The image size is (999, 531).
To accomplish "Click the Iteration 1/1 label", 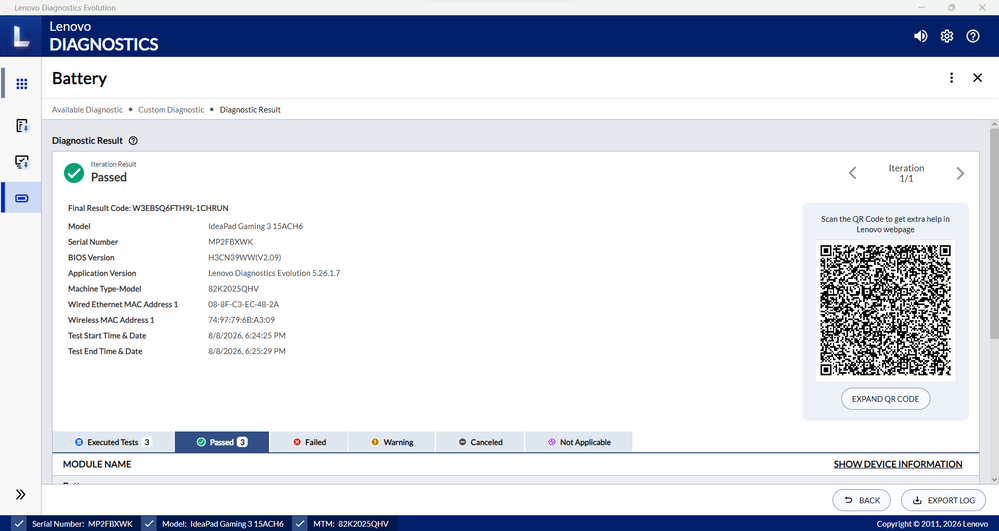I will click(906, 173).
